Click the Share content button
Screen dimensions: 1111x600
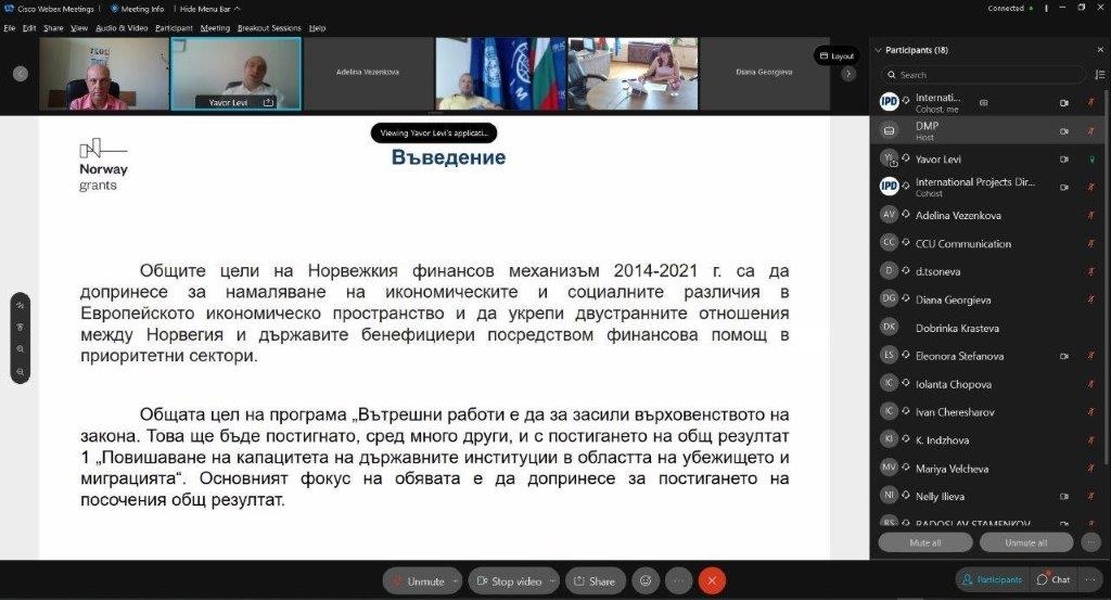coord(595,581)
